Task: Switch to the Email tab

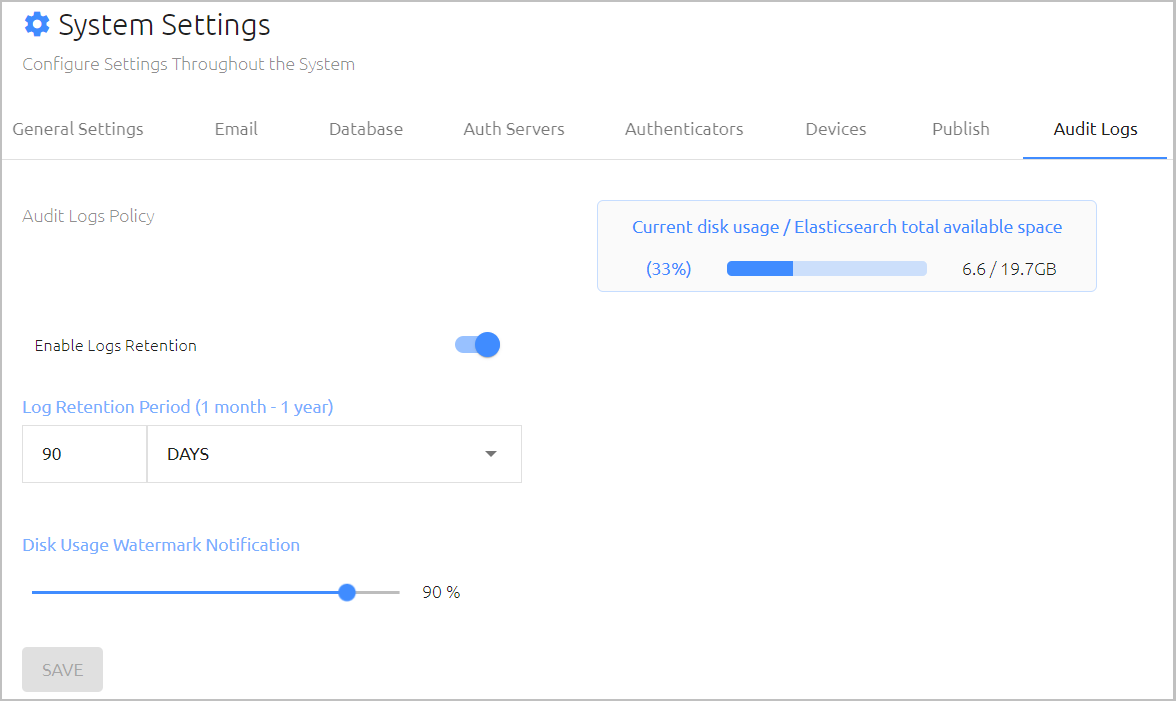Action: tap(236, 129)
